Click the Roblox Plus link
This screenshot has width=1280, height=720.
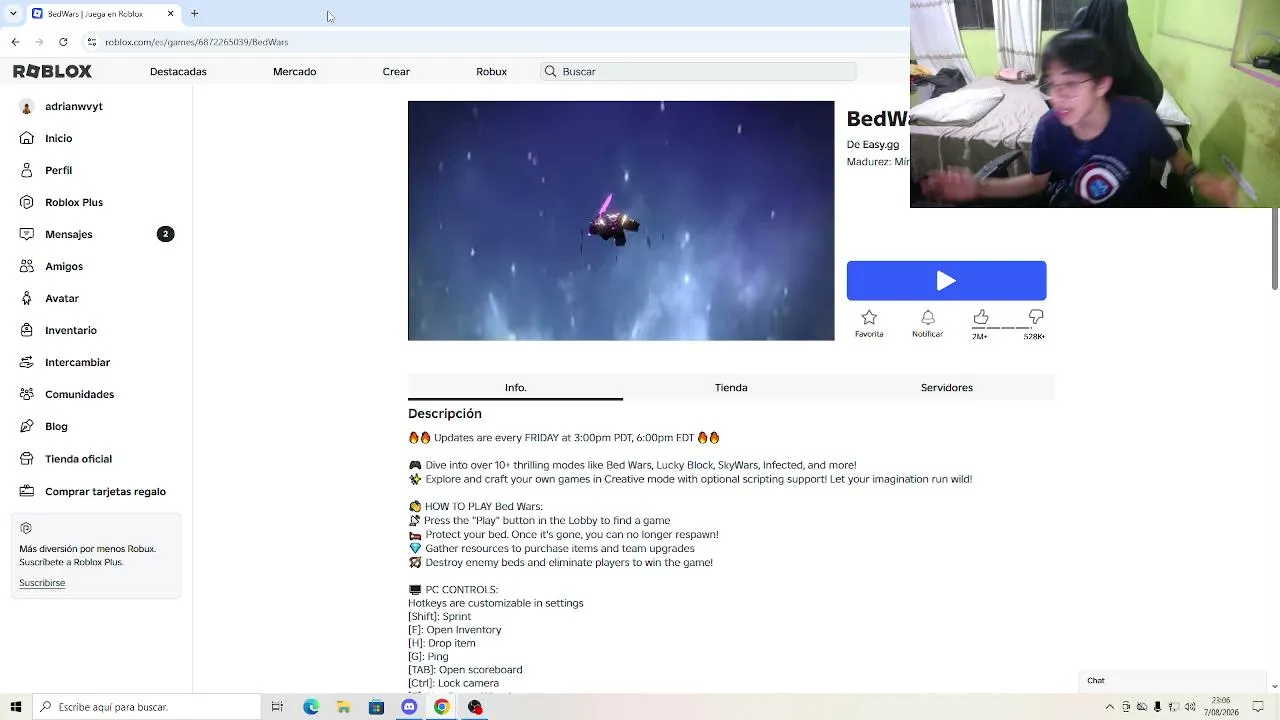tap(74, 202)
